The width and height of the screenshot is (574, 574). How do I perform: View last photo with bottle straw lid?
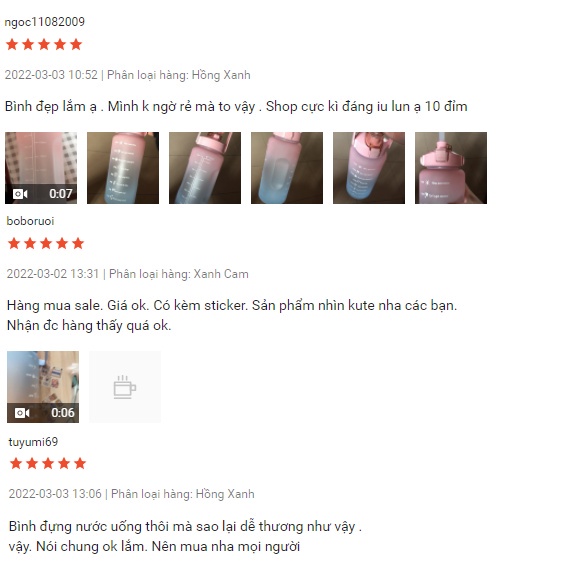(451, 168)
